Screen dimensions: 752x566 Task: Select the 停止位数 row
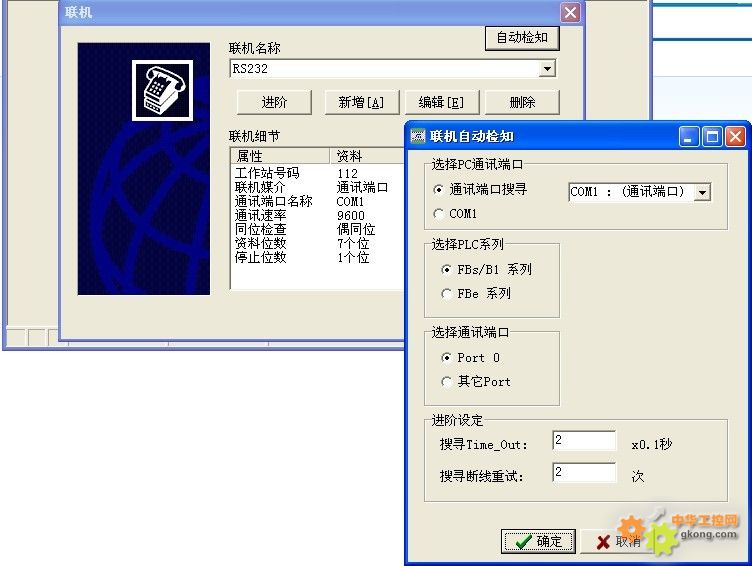point(317,258)
